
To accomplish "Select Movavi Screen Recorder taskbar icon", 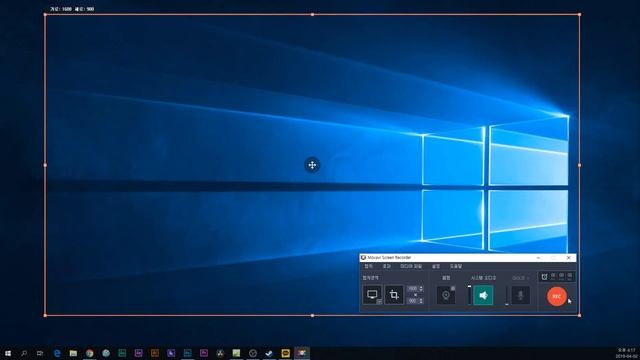I will (302, 353).
